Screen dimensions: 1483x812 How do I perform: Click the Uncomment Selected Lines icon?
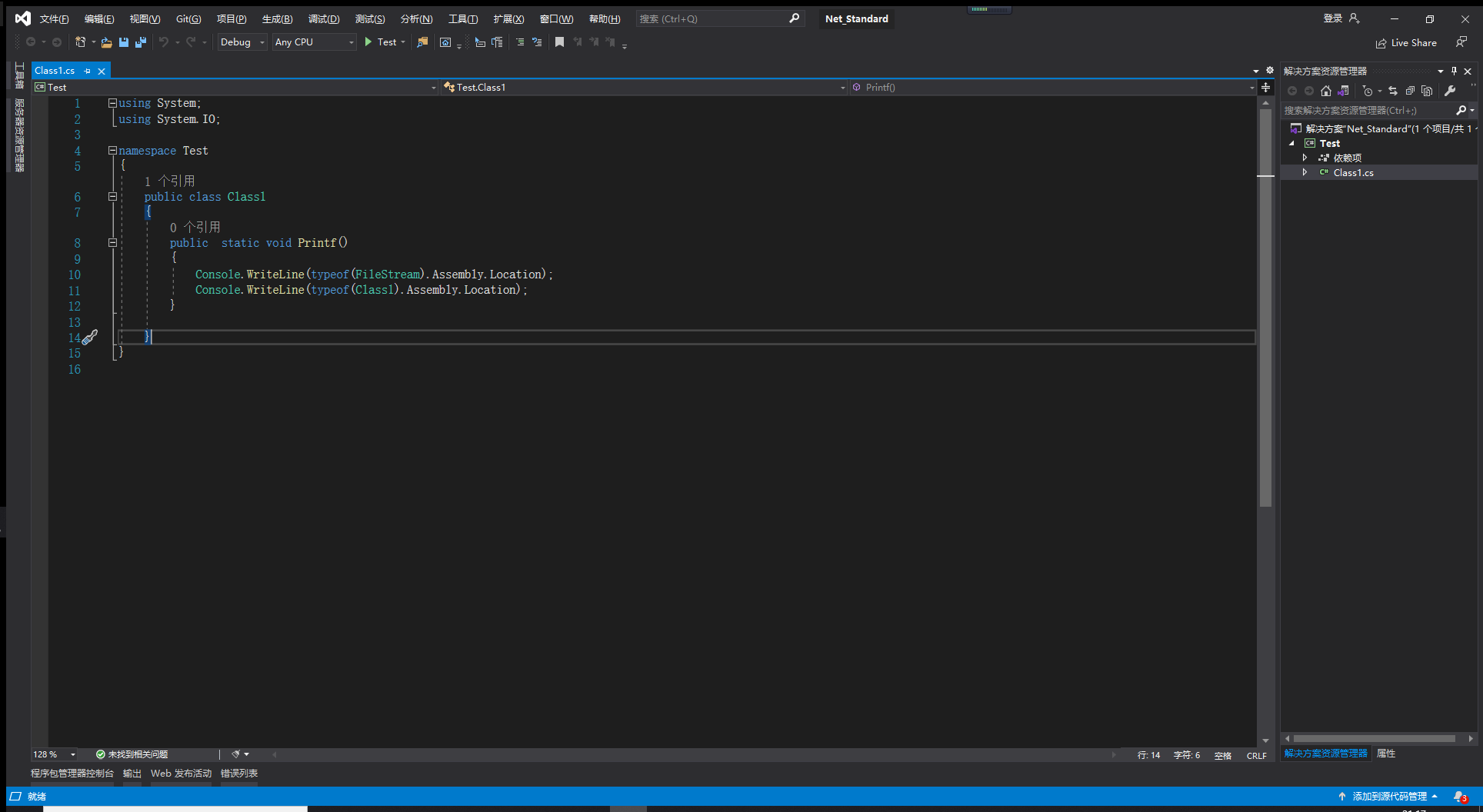[x=537, y=42]
